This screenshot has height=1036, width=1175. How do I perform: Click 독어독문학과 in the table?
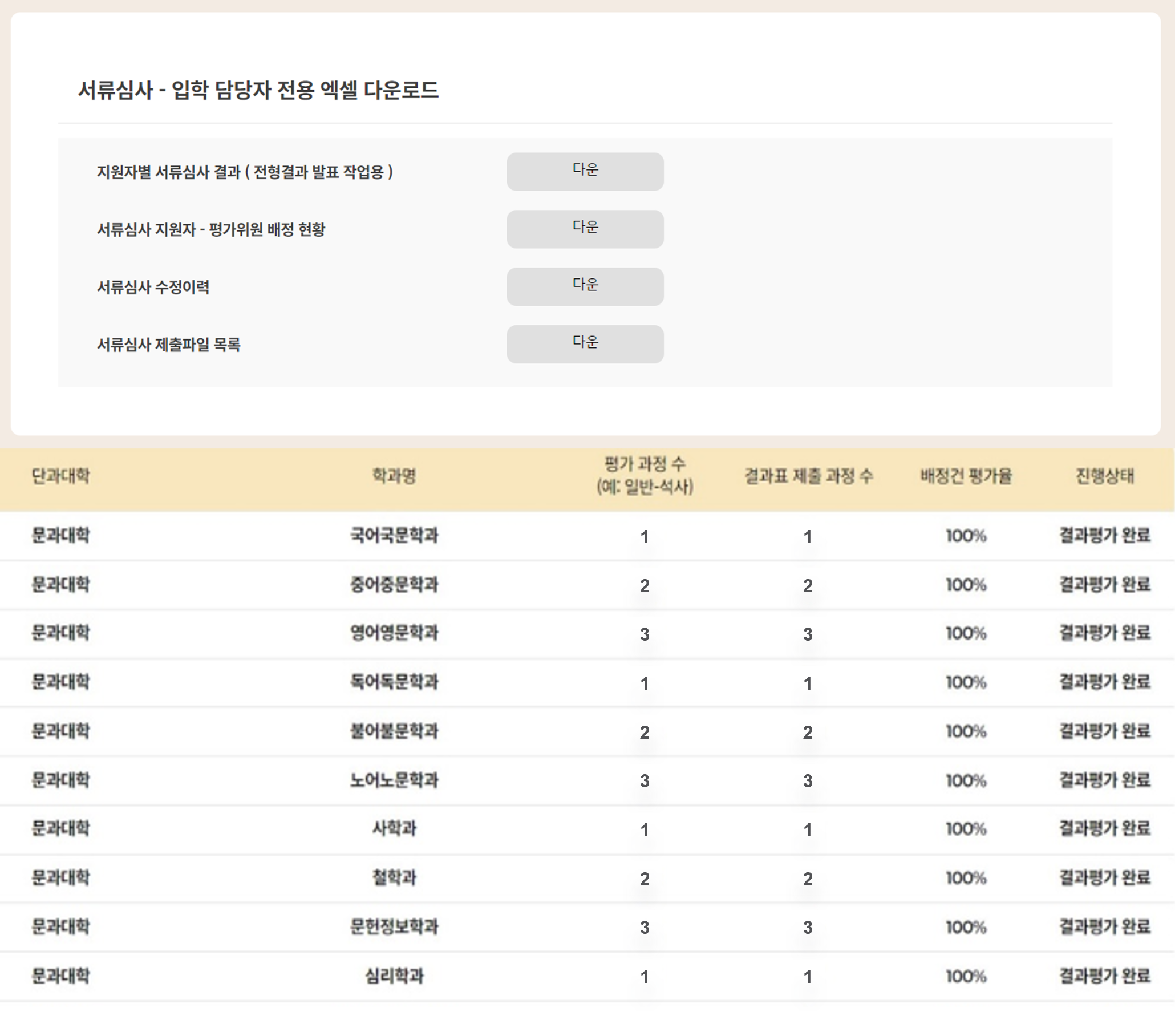394,682
